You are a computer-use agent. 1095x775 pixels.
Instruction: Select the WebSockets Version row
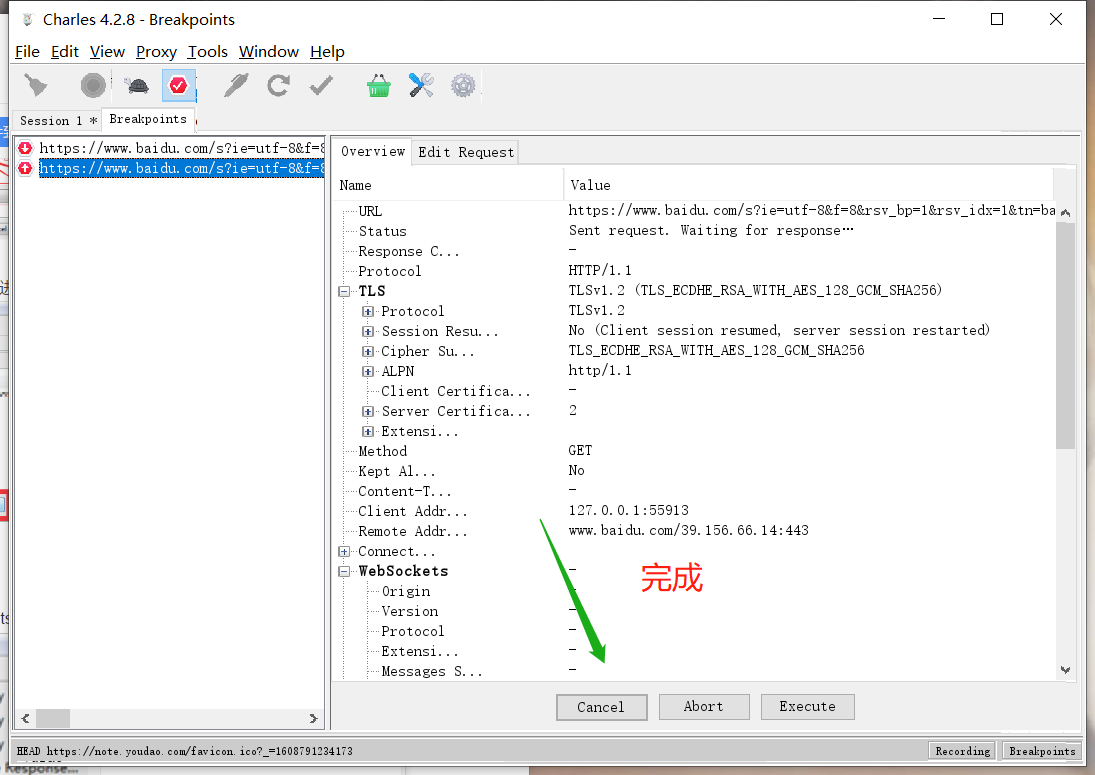[x=695, y=612]
